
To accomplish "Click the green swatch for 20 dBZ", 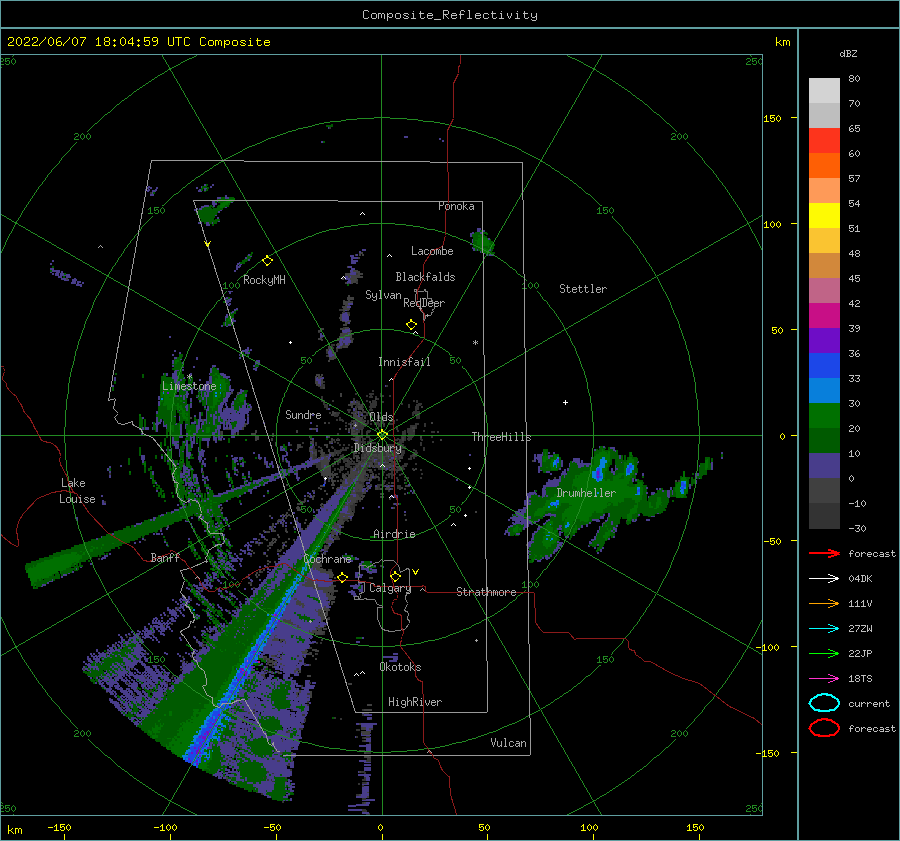I will [x=824, y=415].
